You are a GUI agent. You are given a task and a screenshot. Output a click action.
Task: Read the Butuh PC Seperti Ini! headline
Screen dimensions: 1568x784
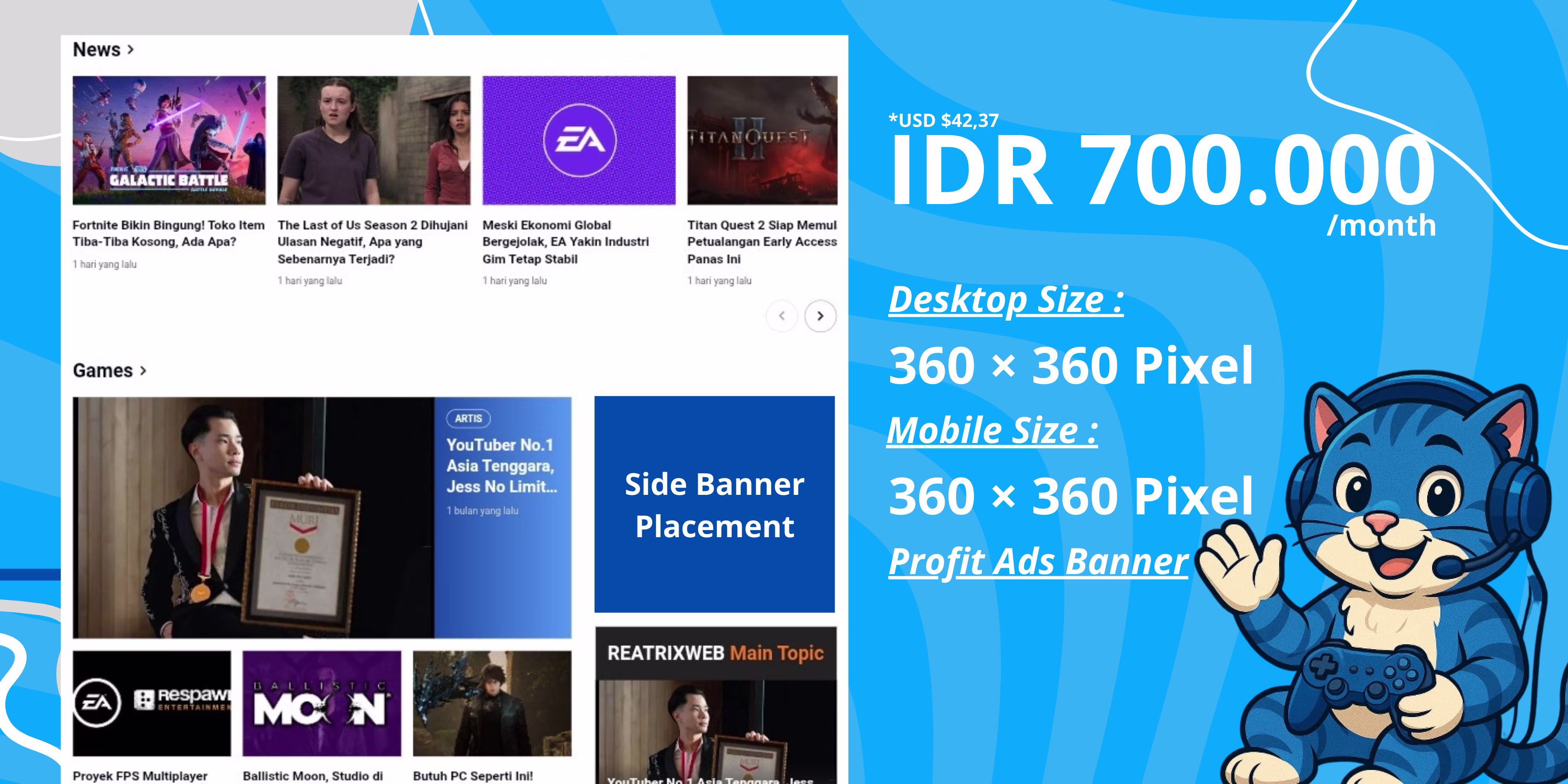pyautogui.click(x=473, y=775)
